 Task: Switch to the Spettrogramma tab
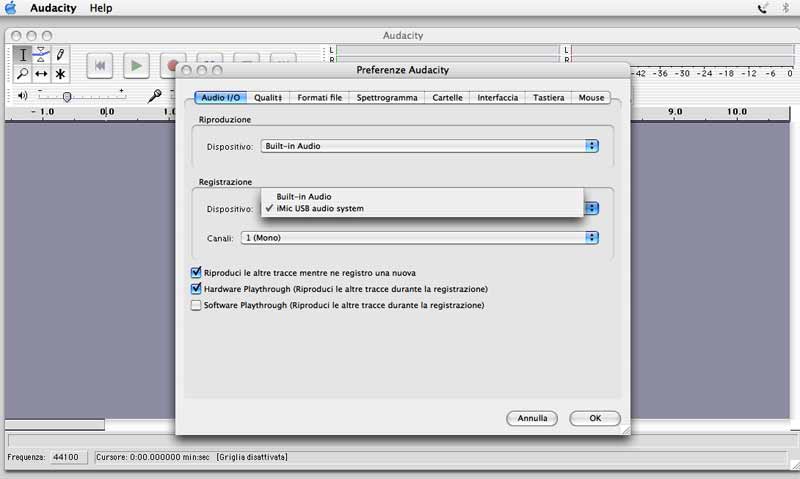coord(387,97)
